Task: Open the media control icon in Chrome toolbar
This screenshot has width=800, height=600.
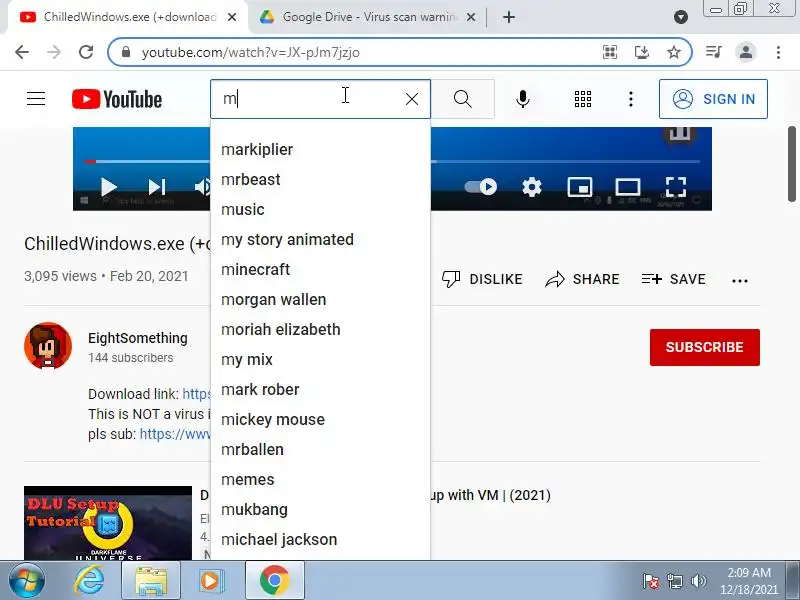Action: (714, 52)
